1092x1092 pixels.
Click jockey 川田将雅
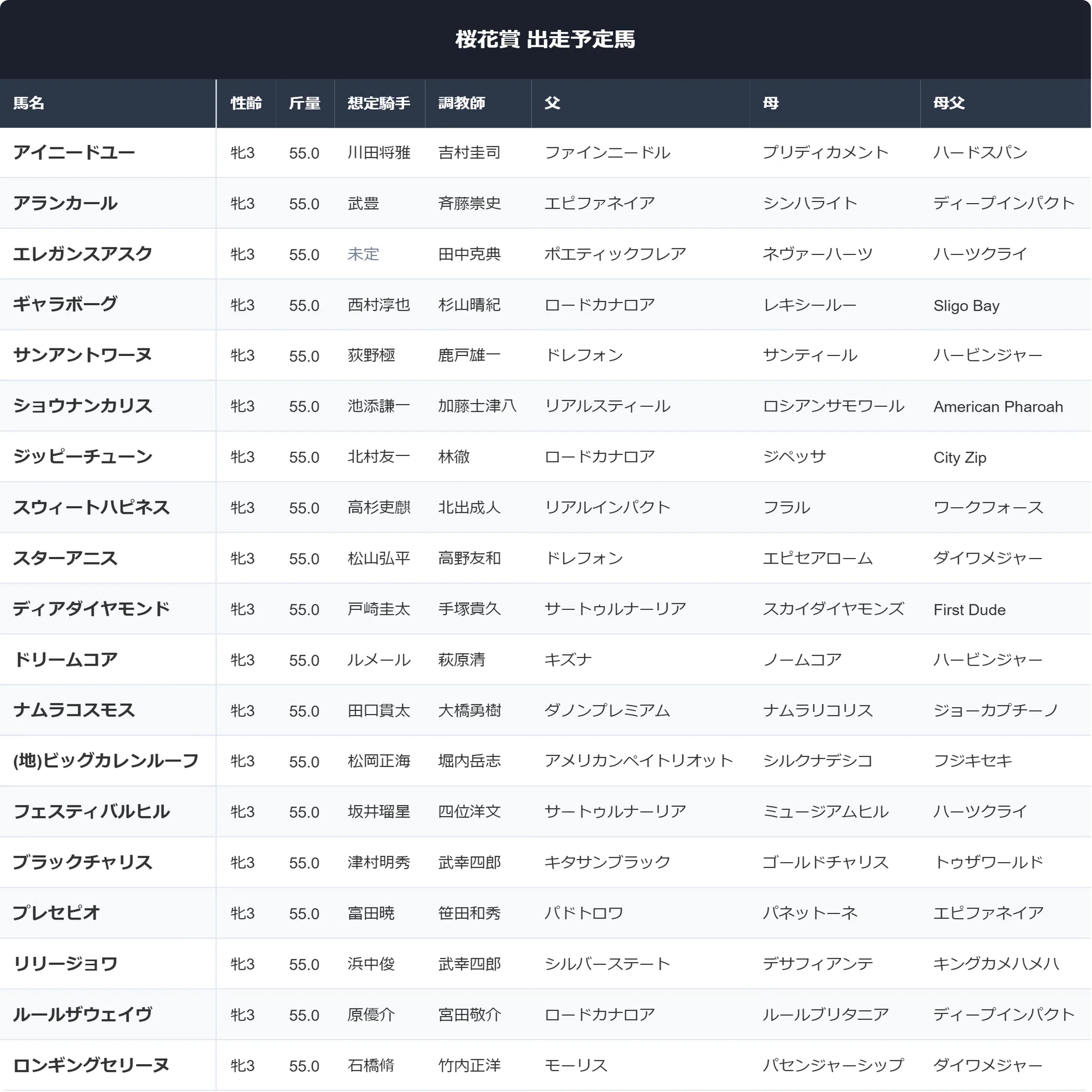(379, 153)
